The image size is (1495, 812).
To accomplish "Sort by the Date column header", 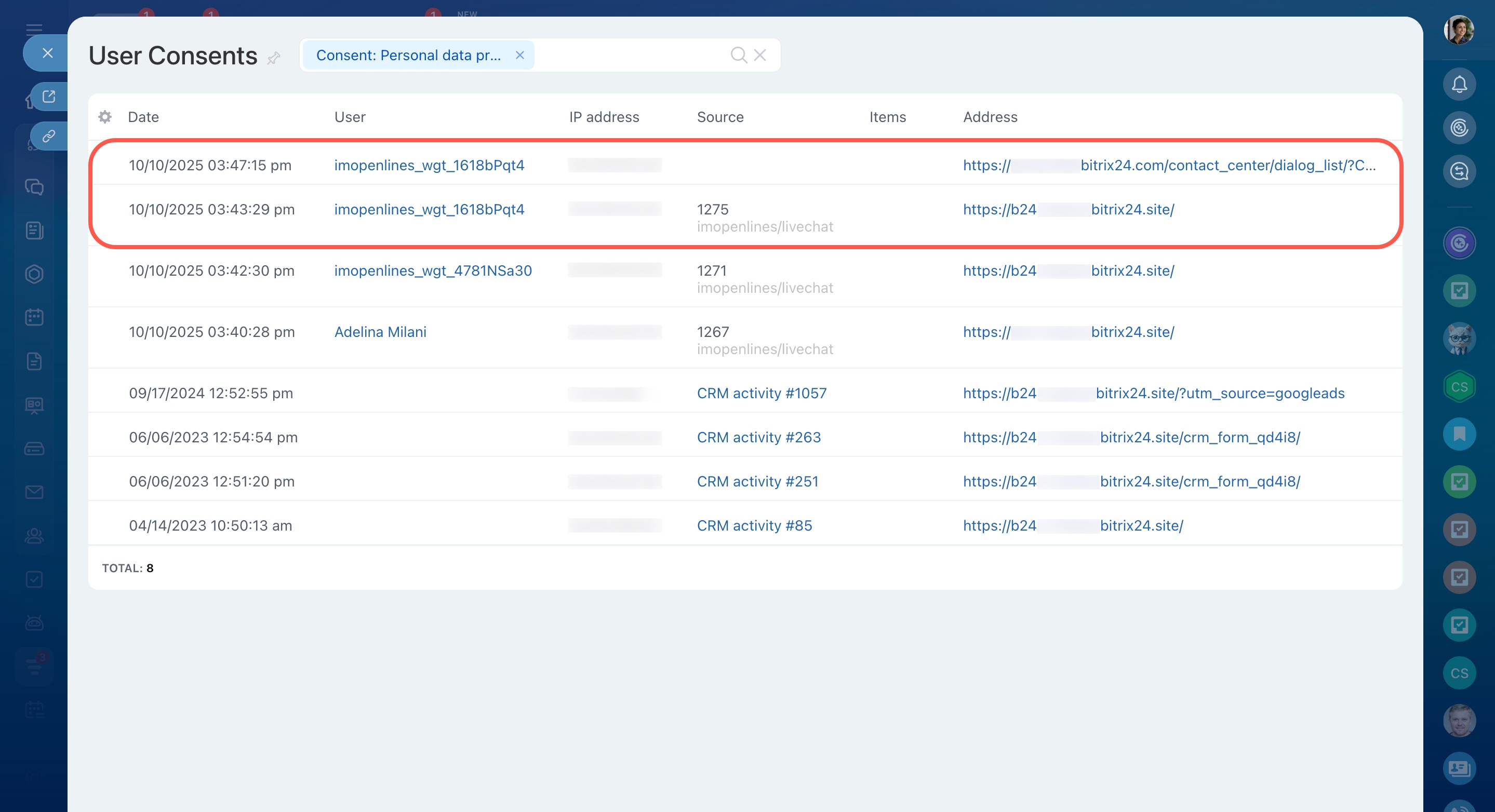I will point(143,117).
